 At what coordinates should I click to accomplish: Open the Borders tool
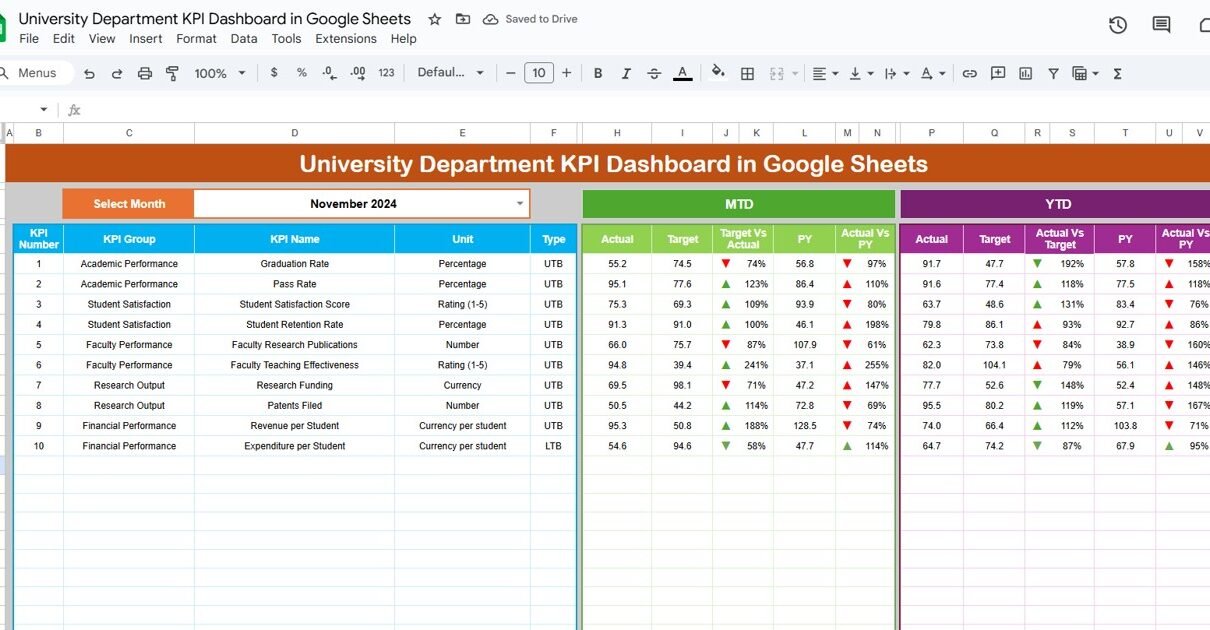[x=747, y=73]
